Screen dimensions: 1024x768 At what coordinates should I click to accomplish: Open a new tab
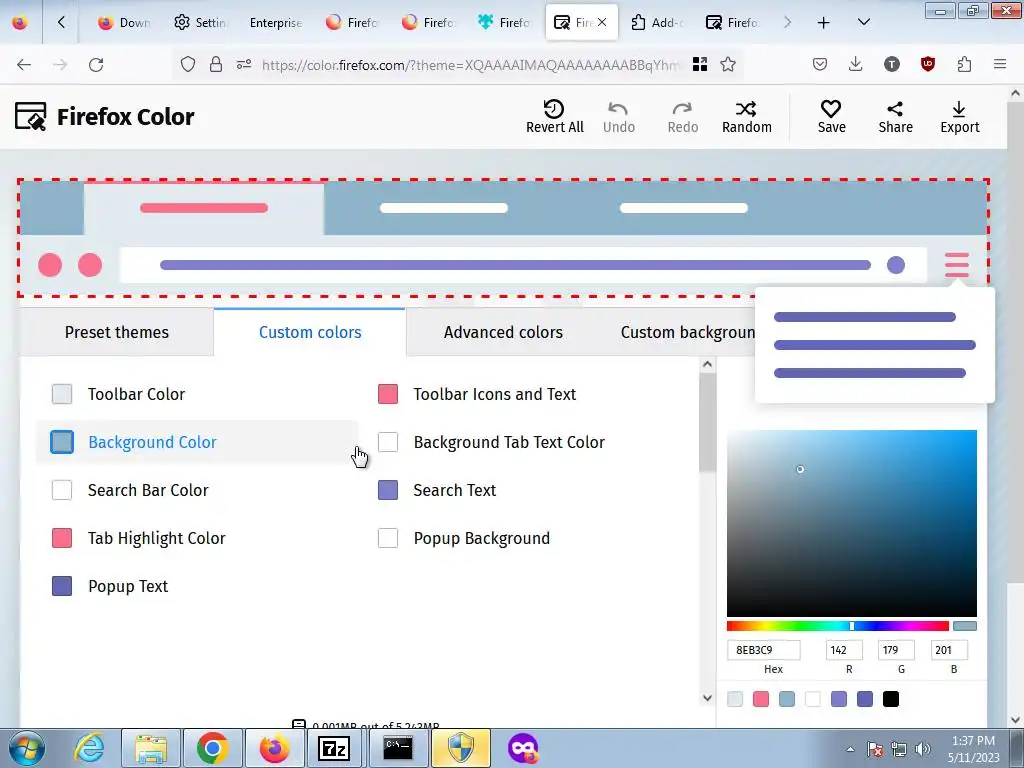(824, 23)
